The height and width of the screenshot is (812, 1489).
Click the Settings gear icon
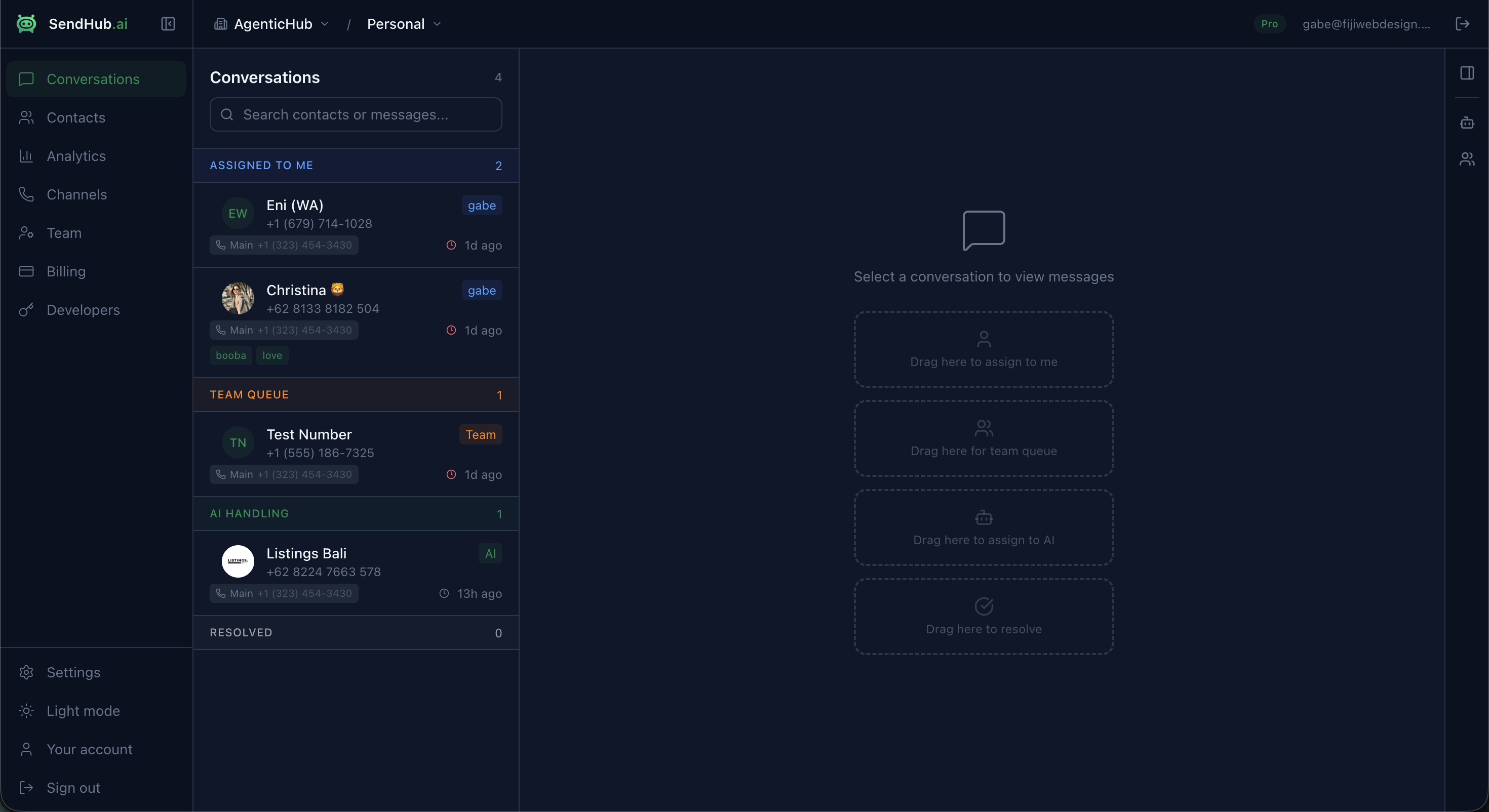click(x=26, y=672)
